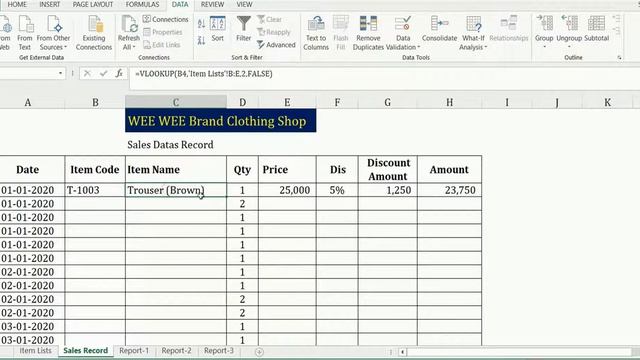Reapply the filter
Viewport: 640px width, 360px height.
(x=274, y=32)
